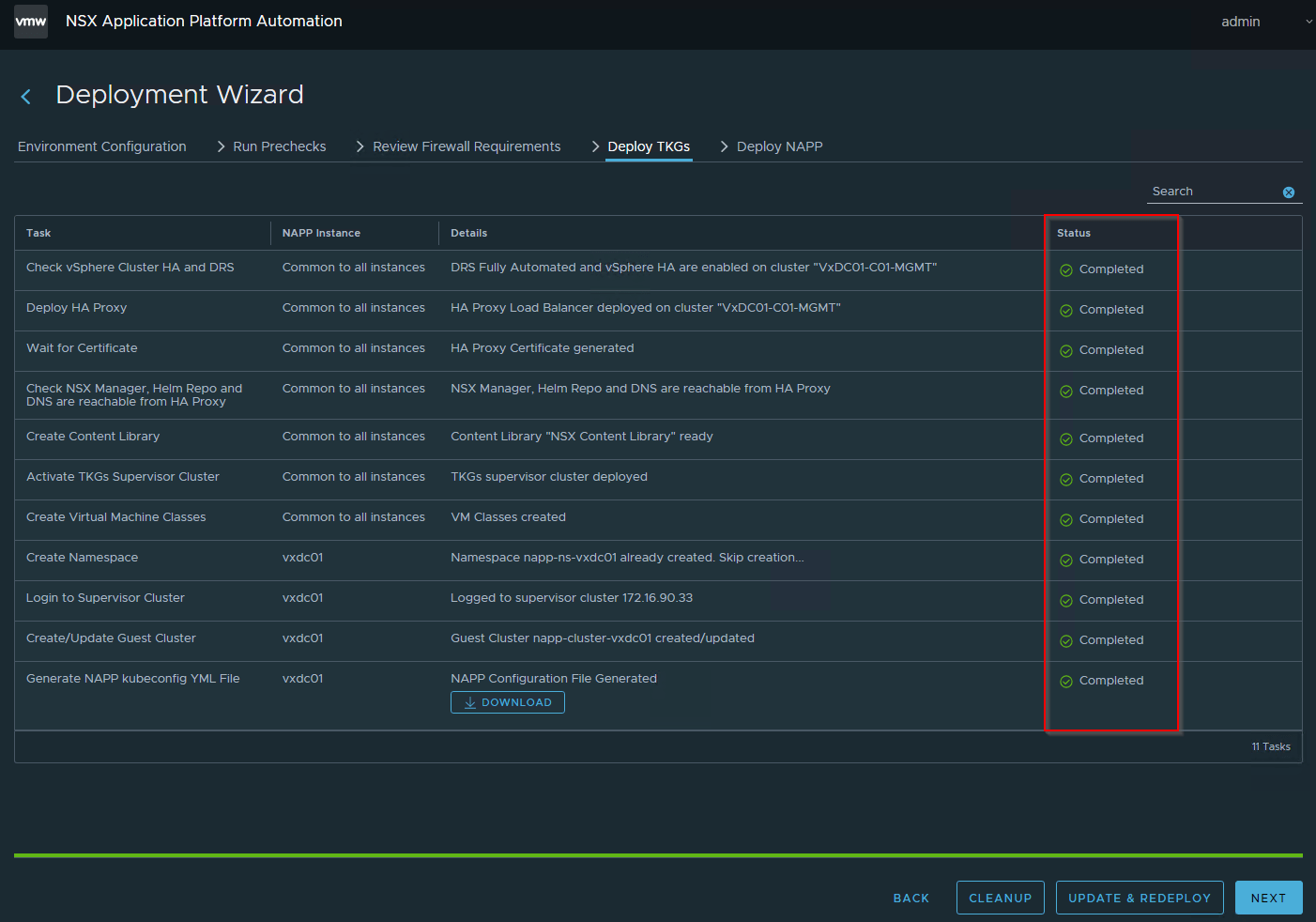
Task: Click the completed check icon for Deploy HA Proxy
Action: (1066, 311)
